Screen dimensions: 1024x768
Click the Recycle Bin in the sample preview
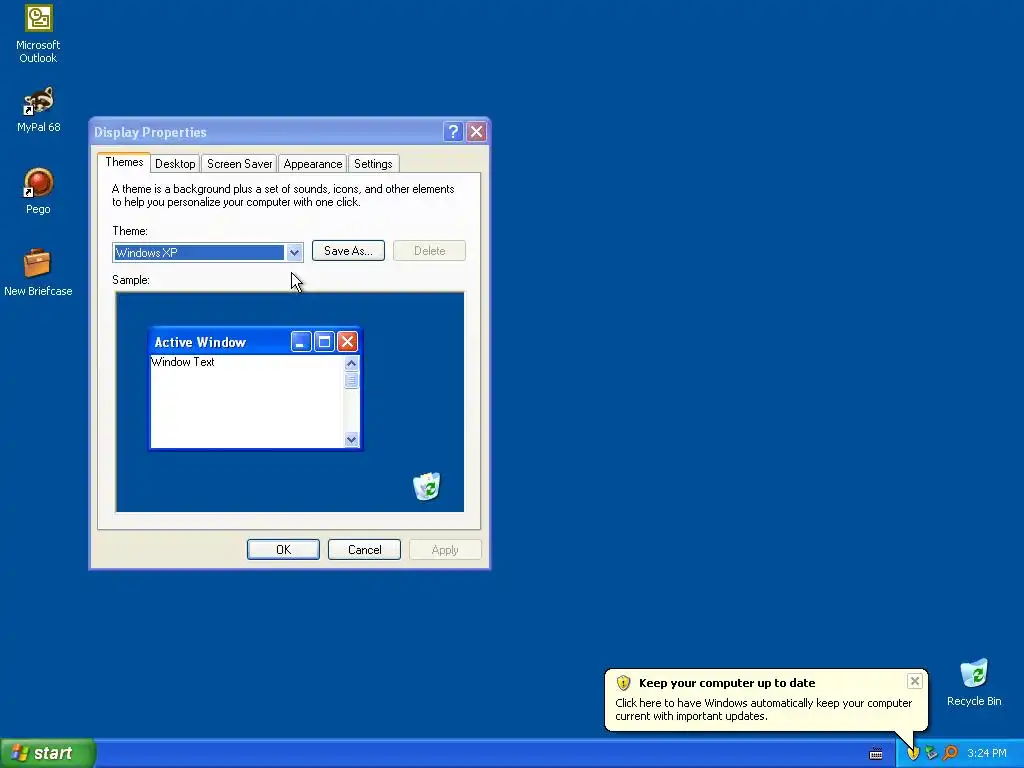tap(427, 487)
